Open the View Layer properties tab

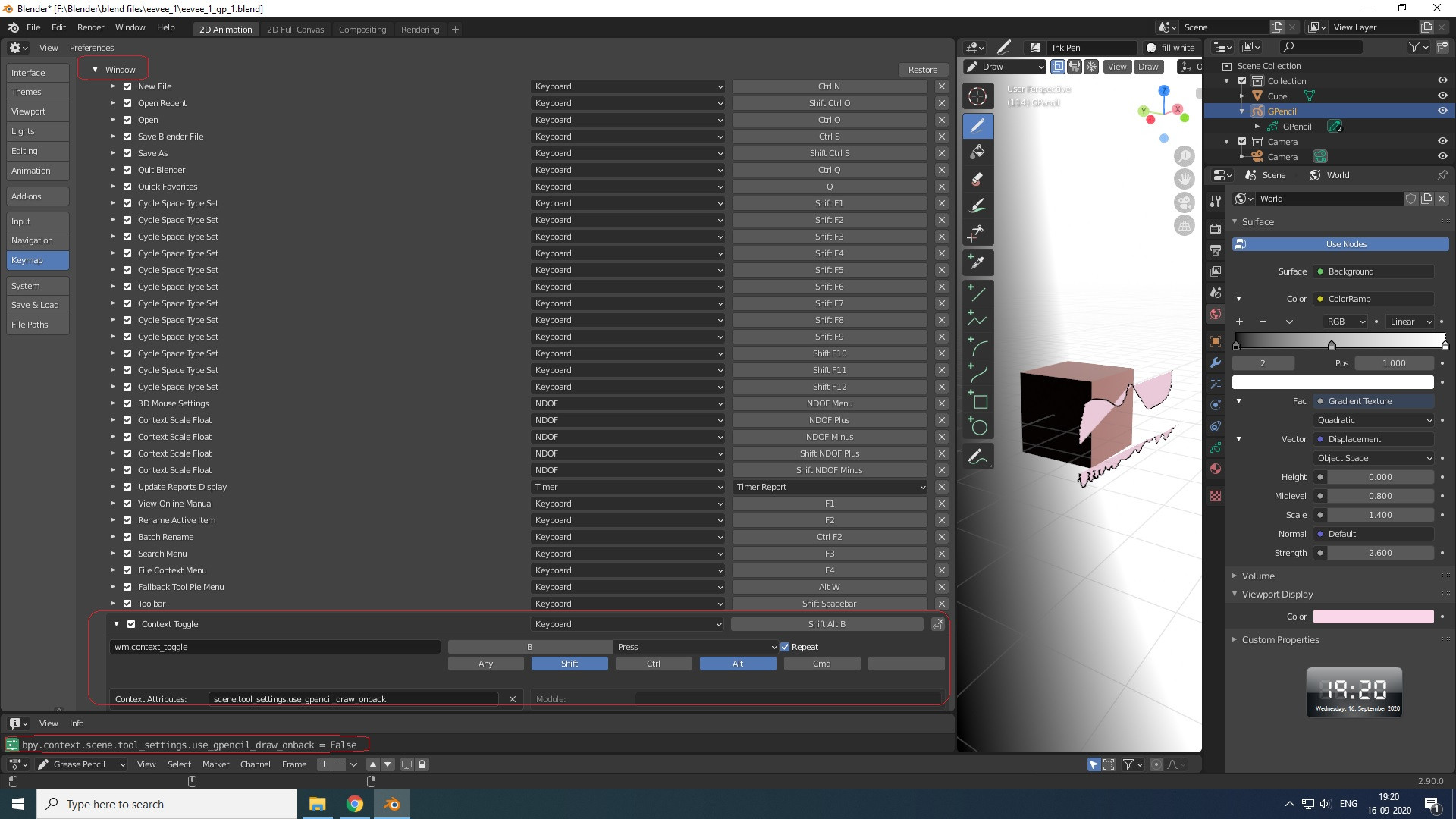pos(1216,271)
